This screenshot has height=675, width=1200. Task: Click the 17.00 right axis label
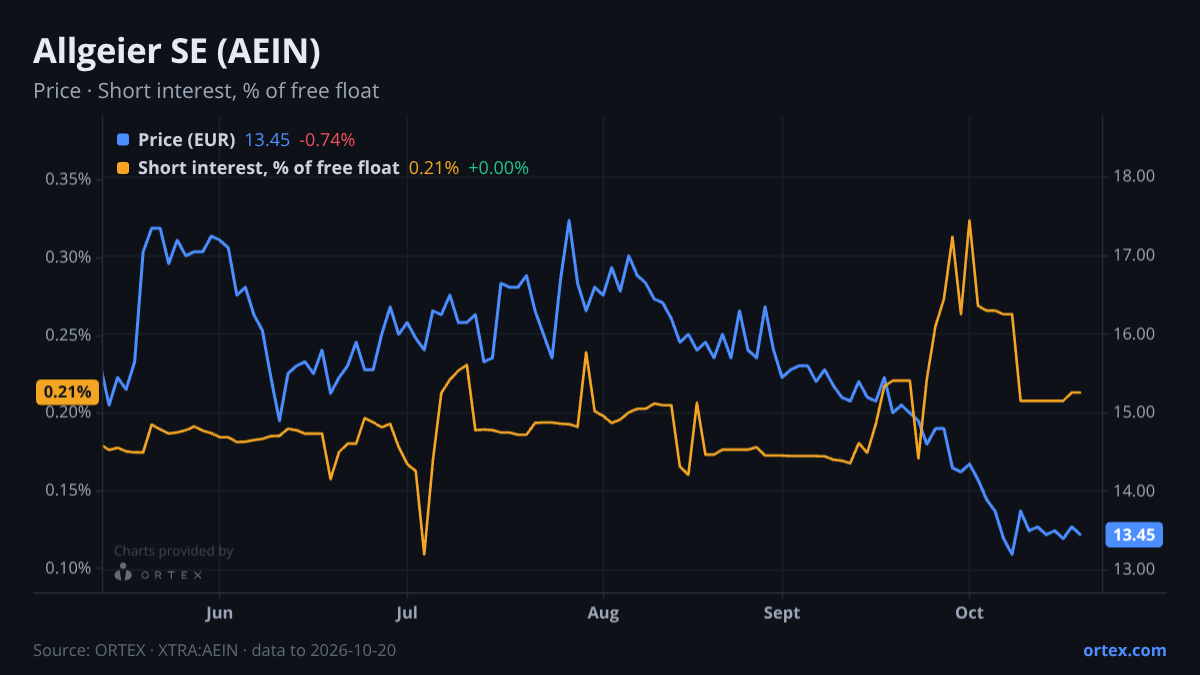click(1134, 256)
